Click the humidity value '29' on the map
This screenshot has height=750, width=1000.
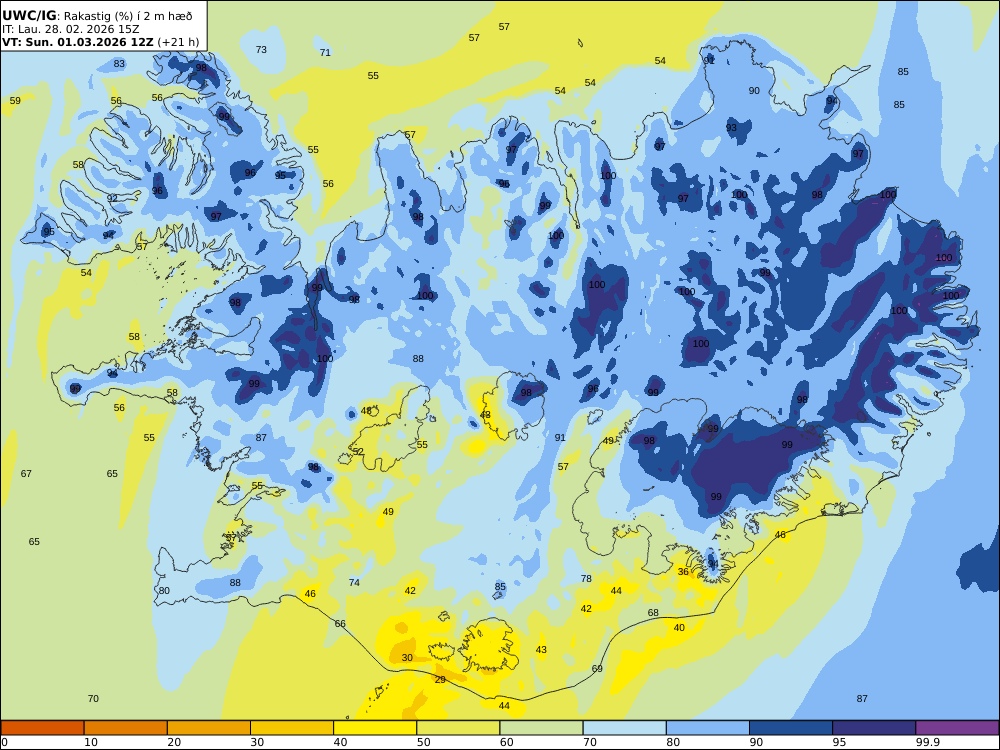click(x=440, y=680)
